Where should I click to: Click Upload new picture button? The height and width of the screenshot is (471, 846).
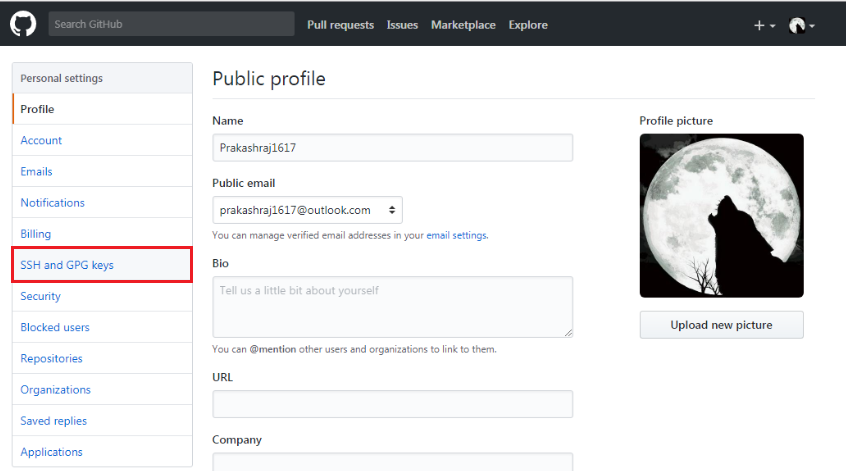pyautogui.click(x=721, y=325)
